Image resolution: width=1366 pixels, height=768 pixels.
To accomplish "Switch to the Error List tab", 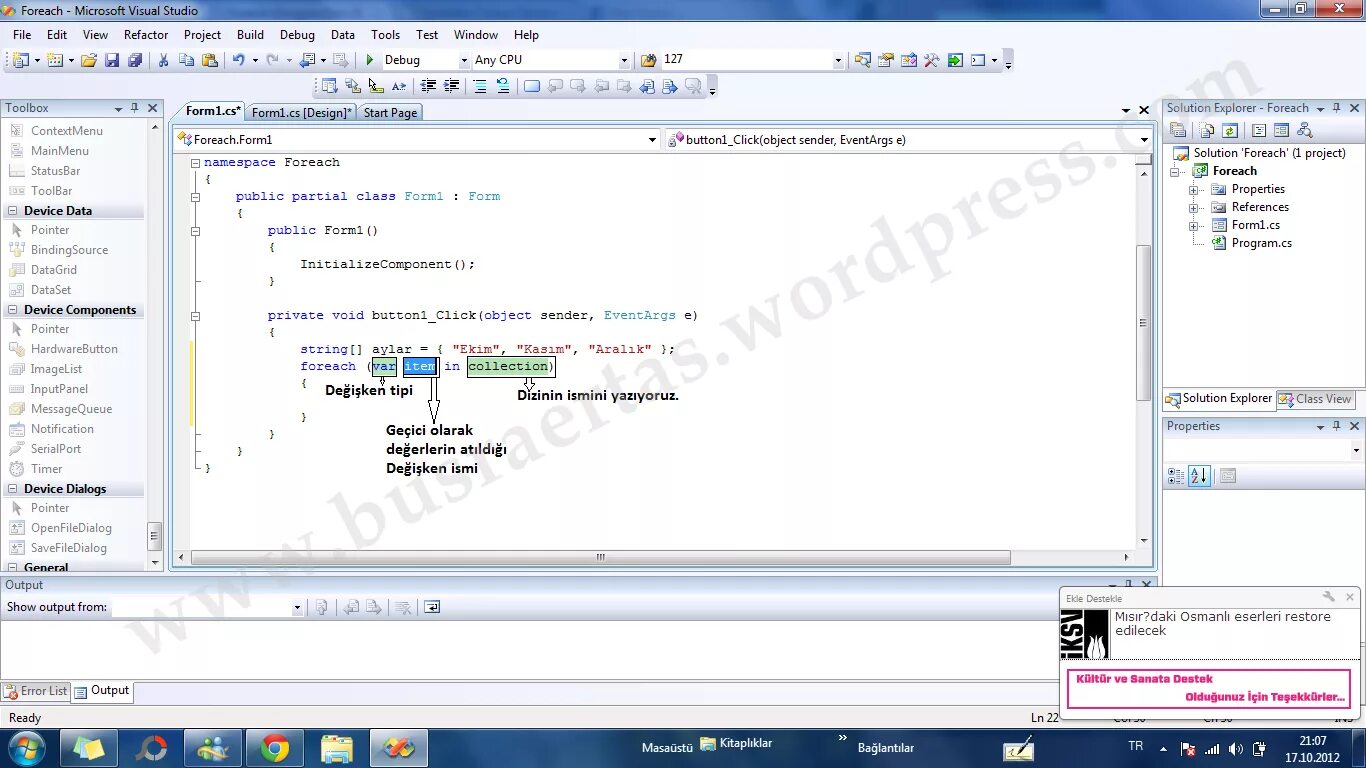I will point(36,691).
